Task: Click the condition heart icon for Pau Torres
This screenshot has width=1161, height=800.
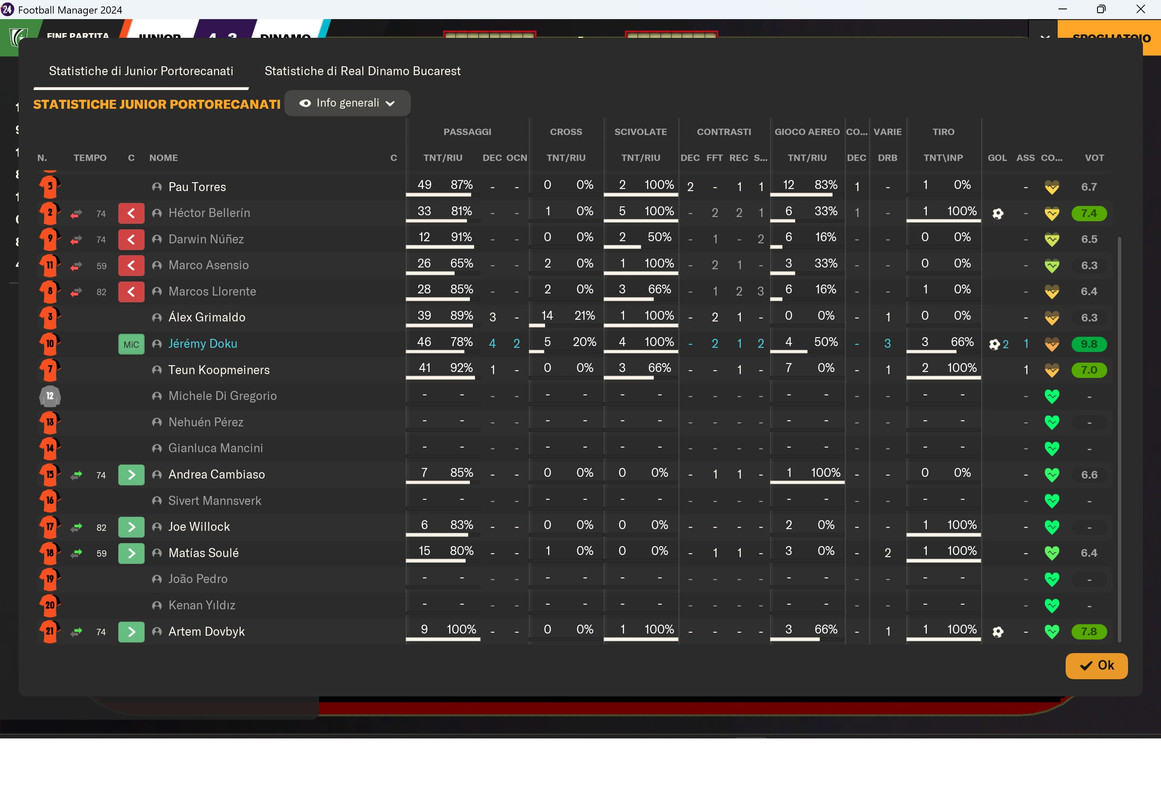Action: click(x=1051, y=187)
